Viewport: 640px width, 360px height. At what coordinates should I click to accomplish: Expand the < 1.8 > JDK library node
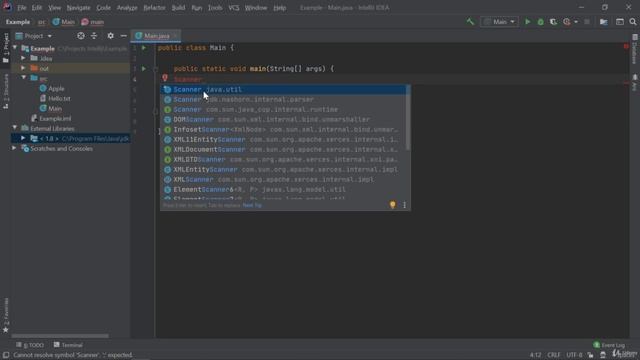click(x=23, y=138)
